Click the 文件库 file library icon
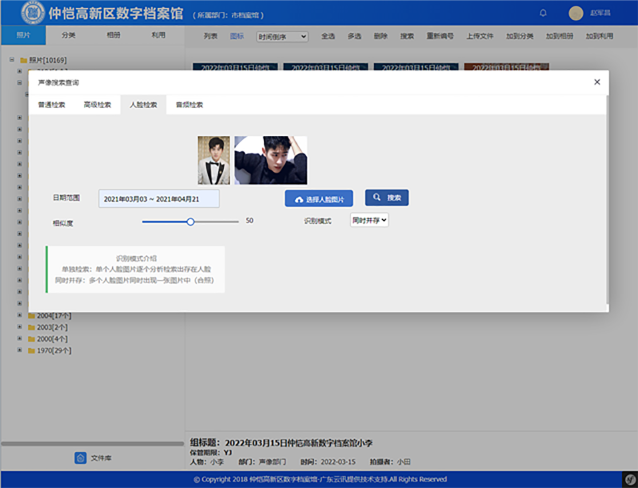The image size is (638, 488). (x=81, y=457)
